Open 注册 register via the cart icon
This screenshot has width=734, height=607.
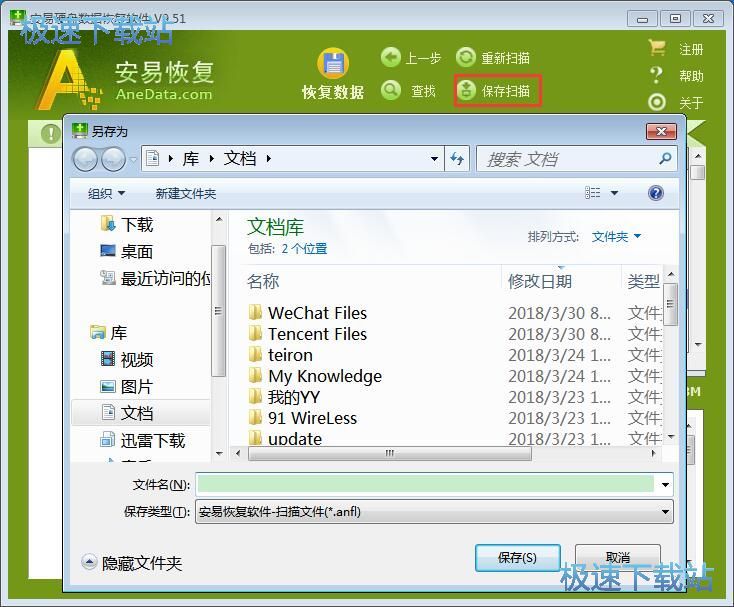pos(657,48)
